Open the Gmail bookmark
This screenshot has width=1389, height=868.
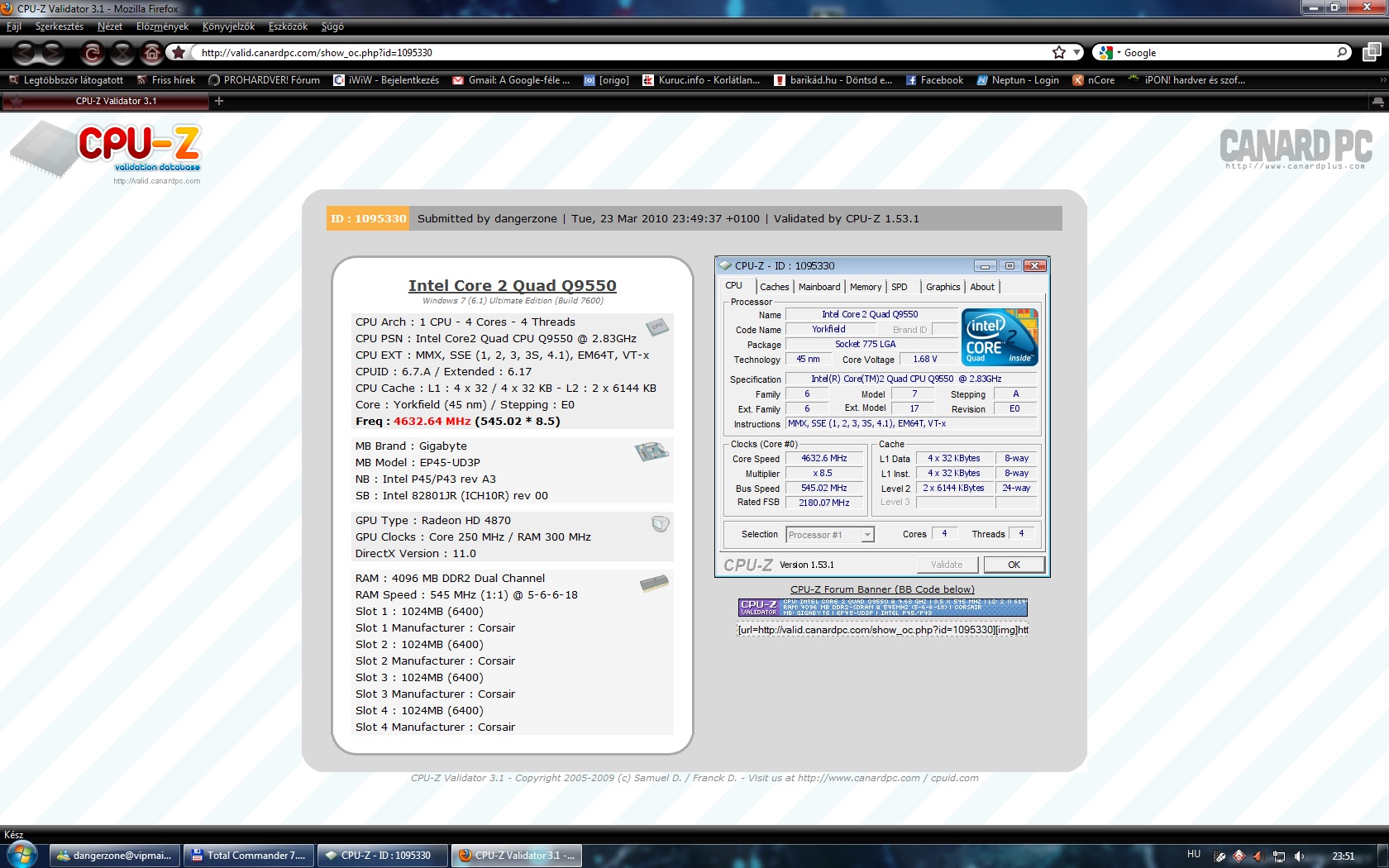click(x=511, y=80)
